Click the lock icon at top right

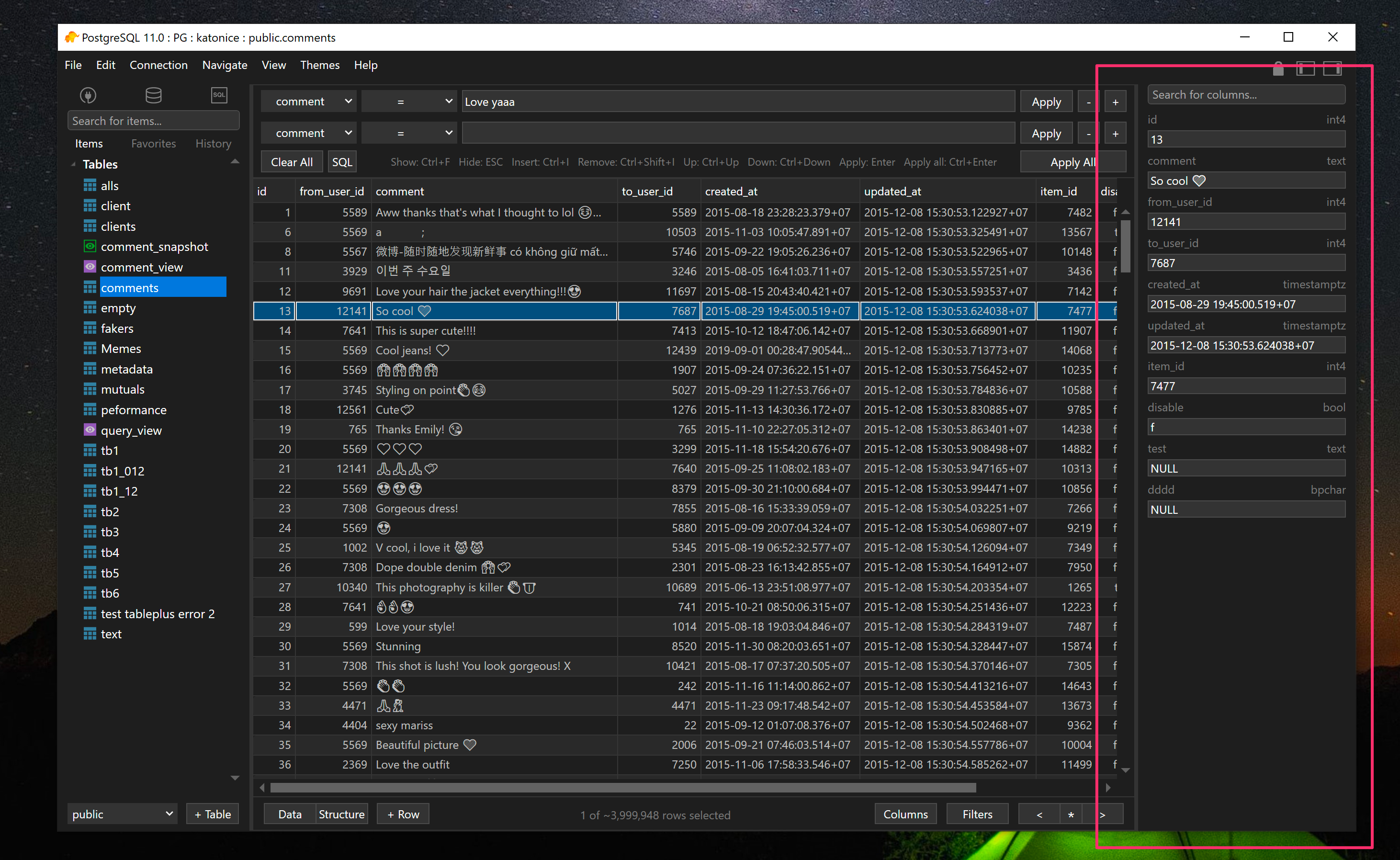1278,69
